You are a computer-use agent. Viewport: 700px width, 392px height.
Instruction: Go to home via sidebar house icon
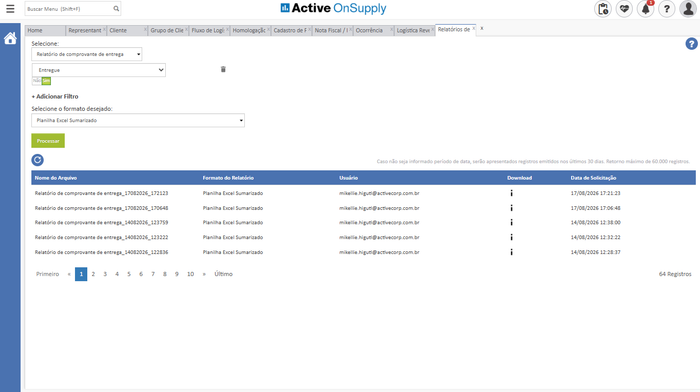coord(10,38)
